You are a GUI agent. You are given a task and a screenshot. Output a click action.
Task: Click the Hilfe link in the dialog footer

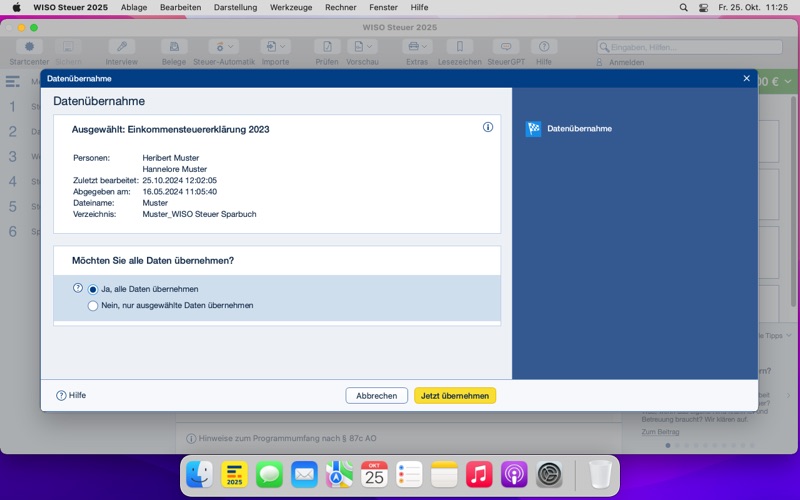point(71,395)
